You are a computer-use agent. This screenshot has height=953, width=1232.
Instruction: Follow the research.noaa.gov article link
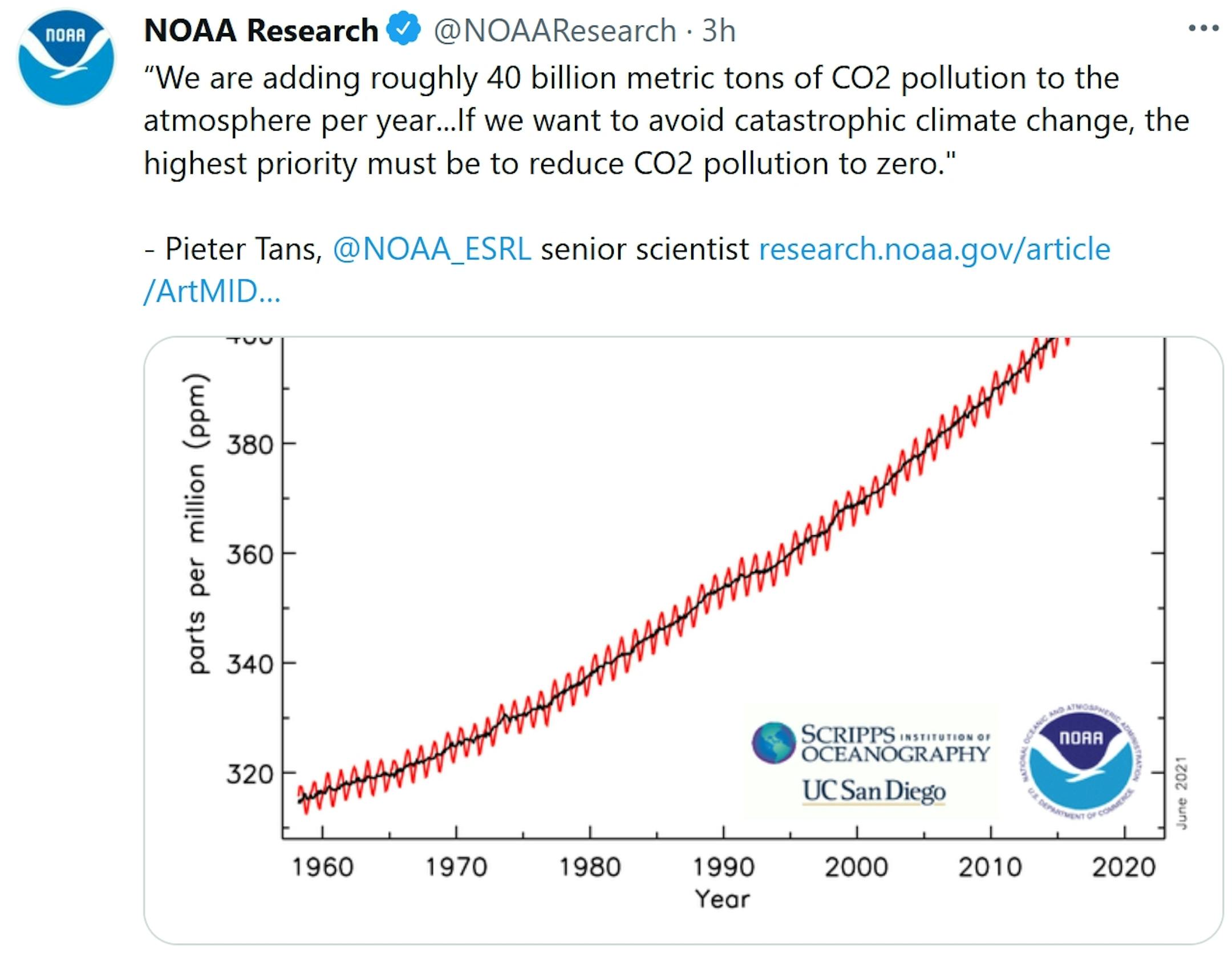[934, 249]
